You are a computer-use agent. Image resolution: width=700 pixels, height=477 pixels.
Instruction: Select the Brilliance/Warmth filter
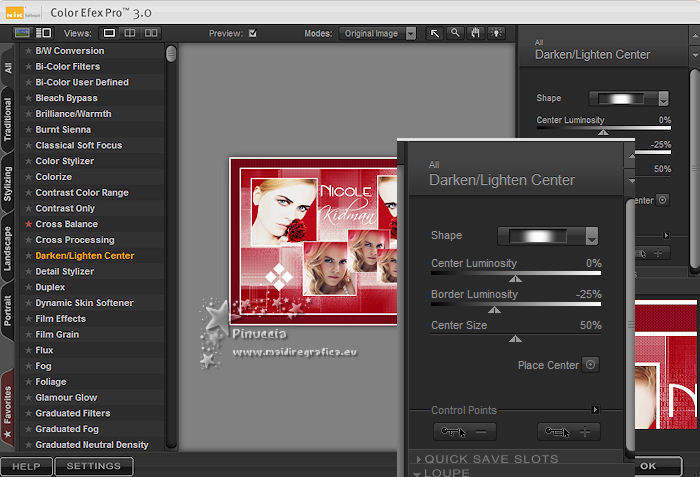(x=74, y=114)
